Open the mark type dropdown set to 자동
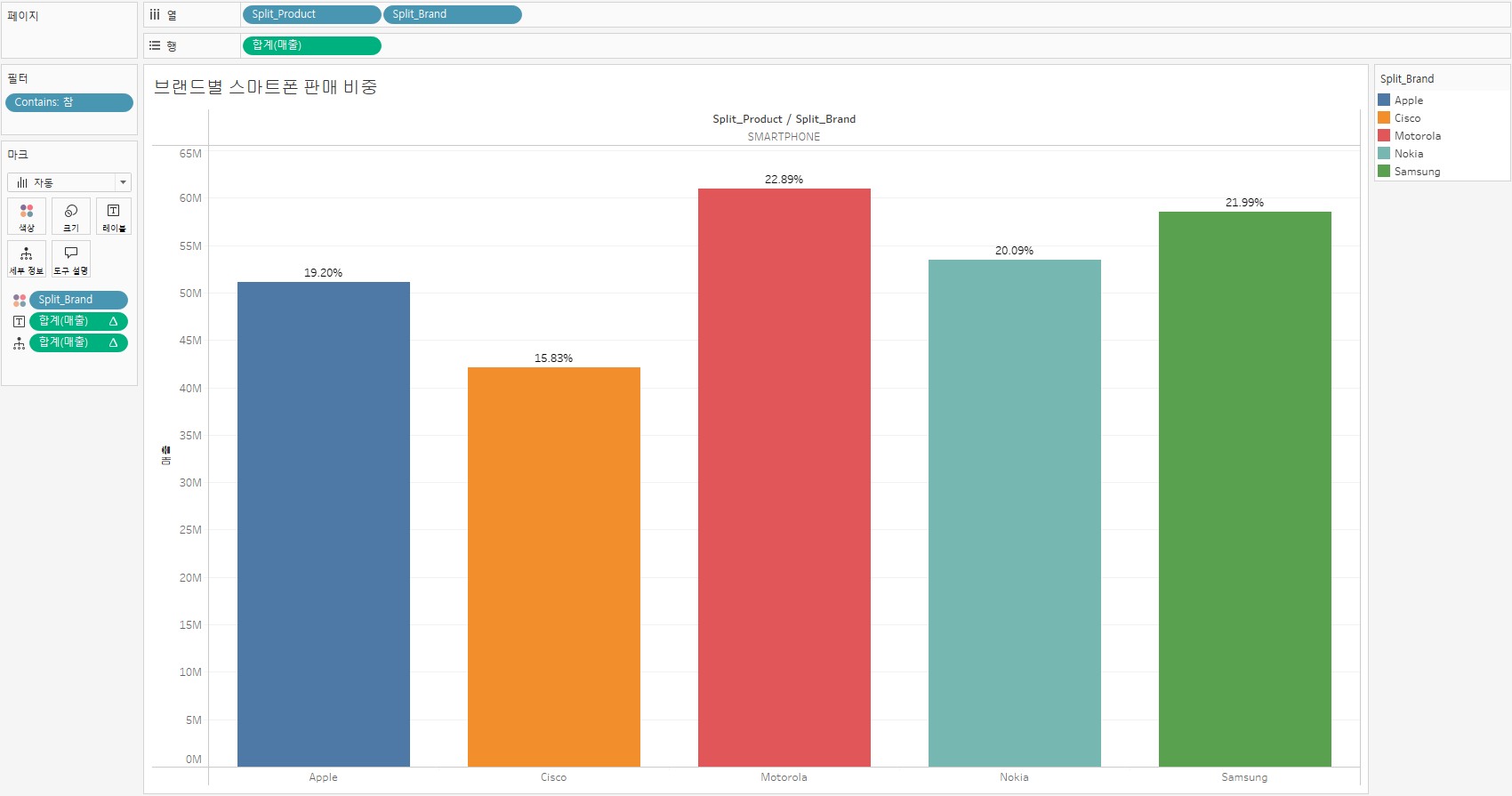Viewport: 1512px width, 796px height. coord(69,182)
